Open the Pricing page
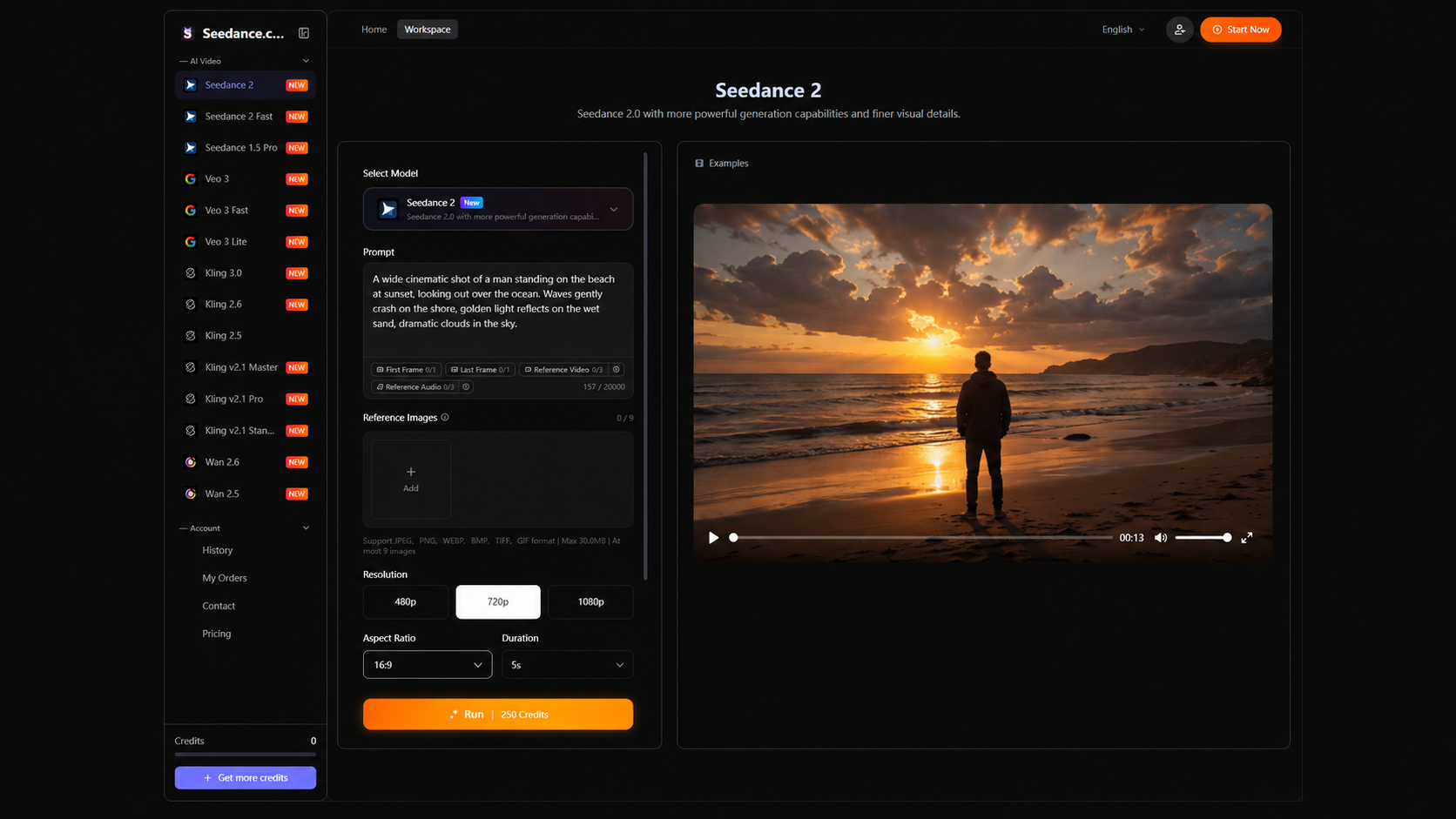Image resolution: width=1456 pixels, height=819 pixels. pyautogui.click(x=217, y=634)
